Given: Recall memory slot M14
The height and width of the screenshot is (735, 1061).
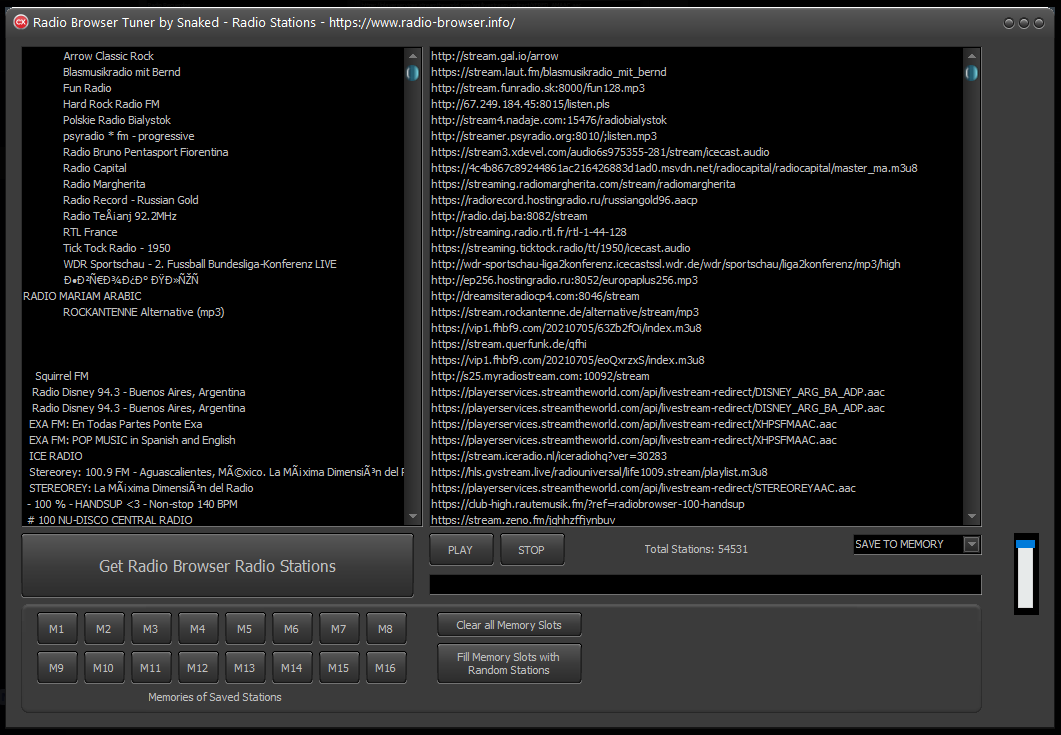Looking at the screenshot, I should pos(292,668).
